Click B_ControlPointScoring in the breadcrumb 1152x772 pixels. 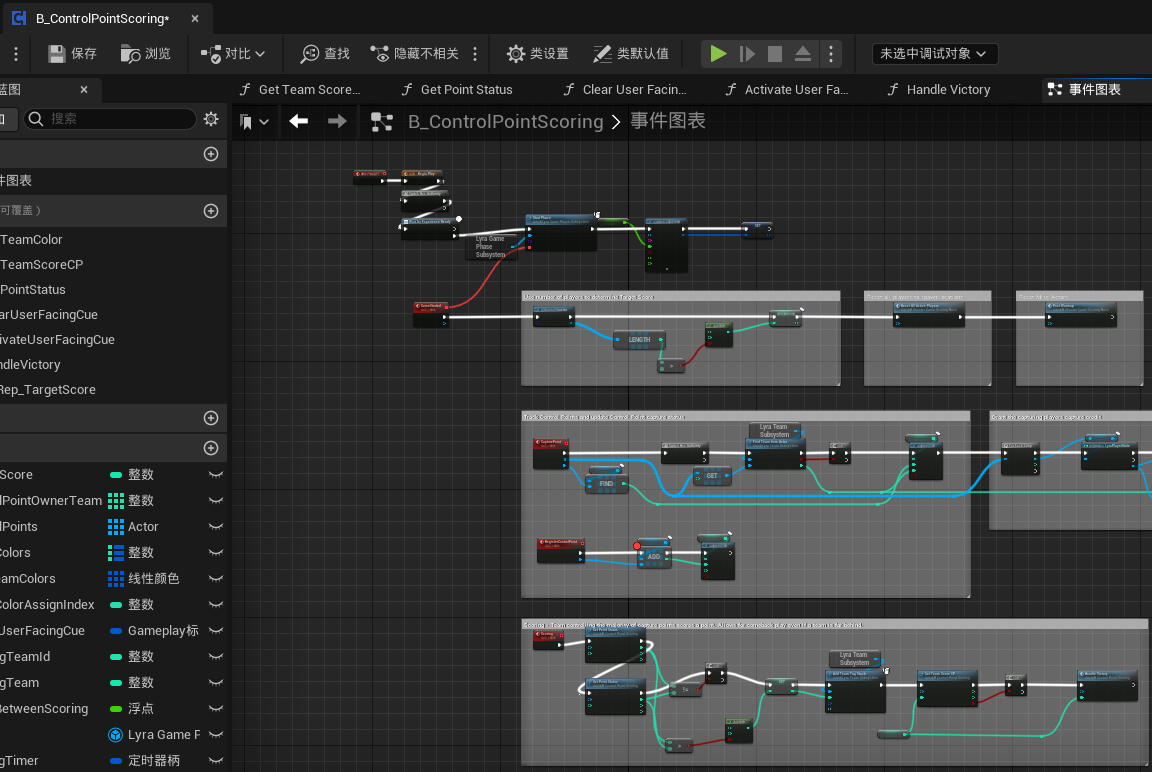[x=505, y=122]
